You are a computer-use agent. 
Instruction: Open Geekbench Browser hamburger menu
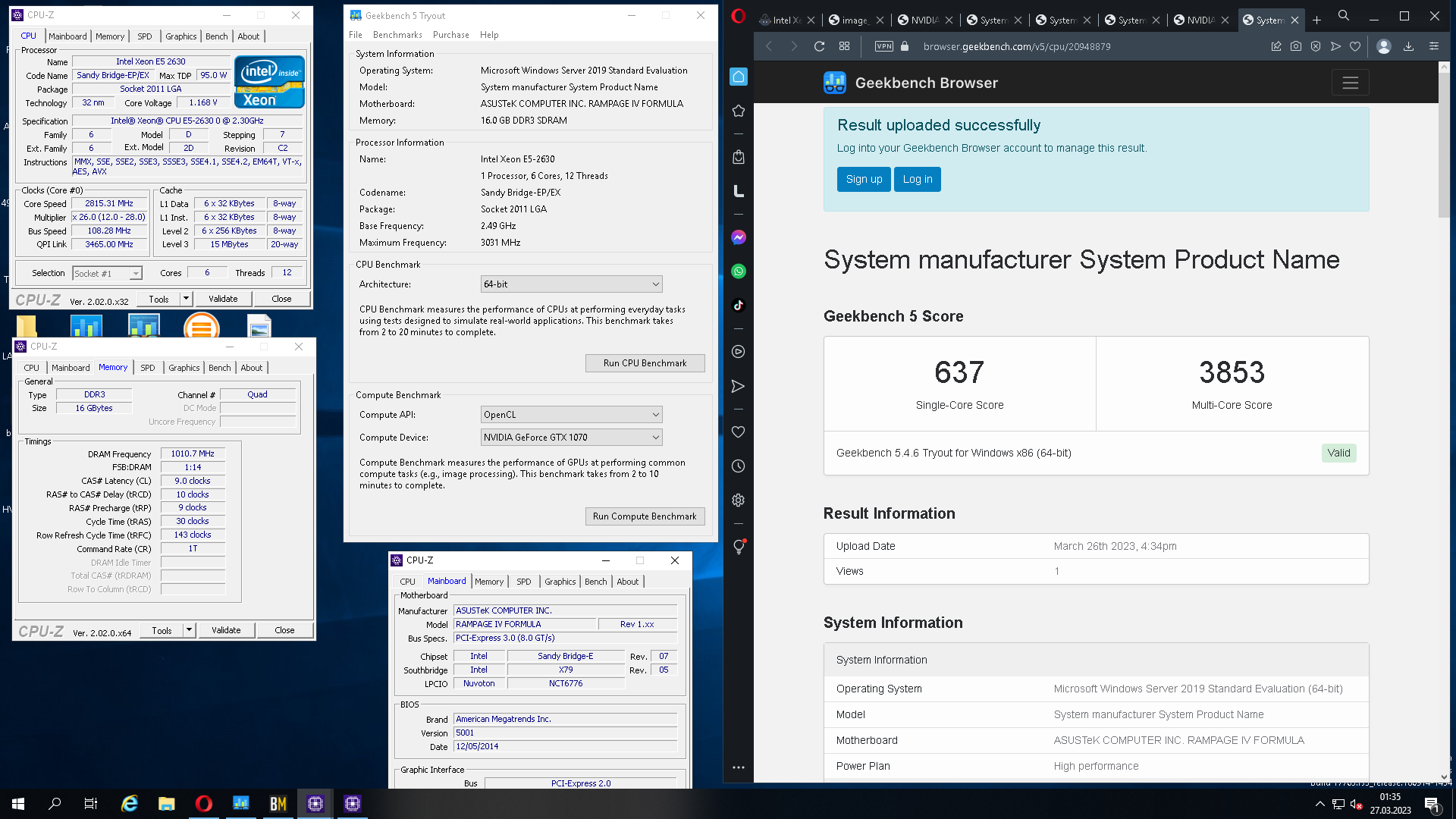(1351, 83)
